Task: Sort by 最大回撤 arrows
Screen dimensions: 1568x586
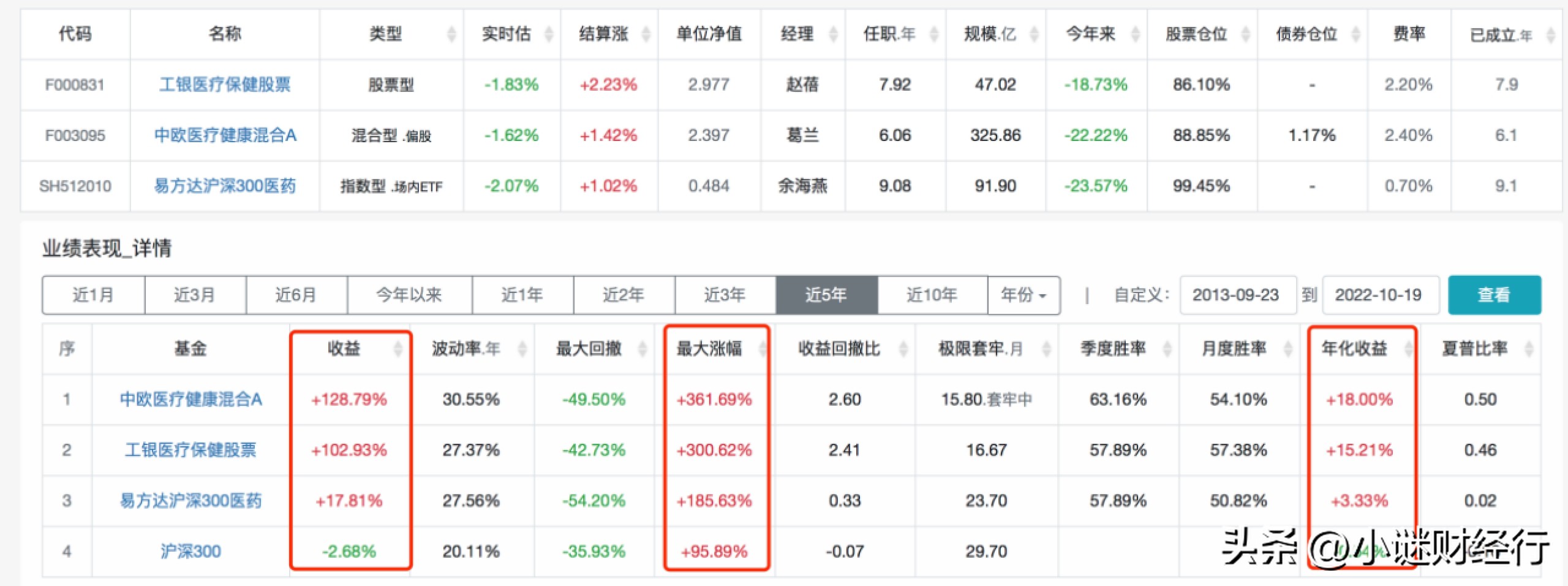Action: point(643,349)
